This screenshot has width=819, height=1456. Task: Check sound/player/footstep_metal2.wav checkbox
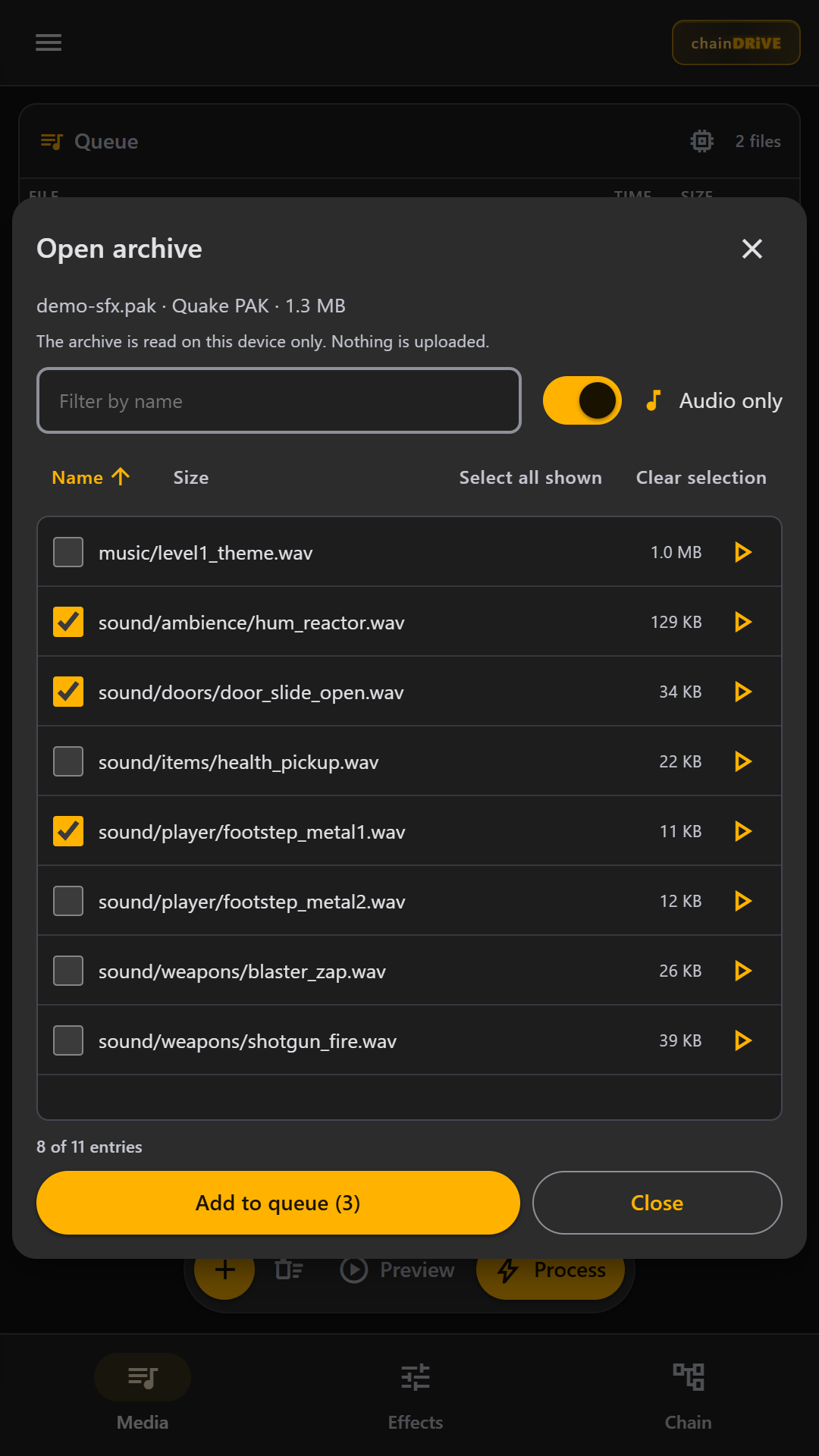pos(68,901)
